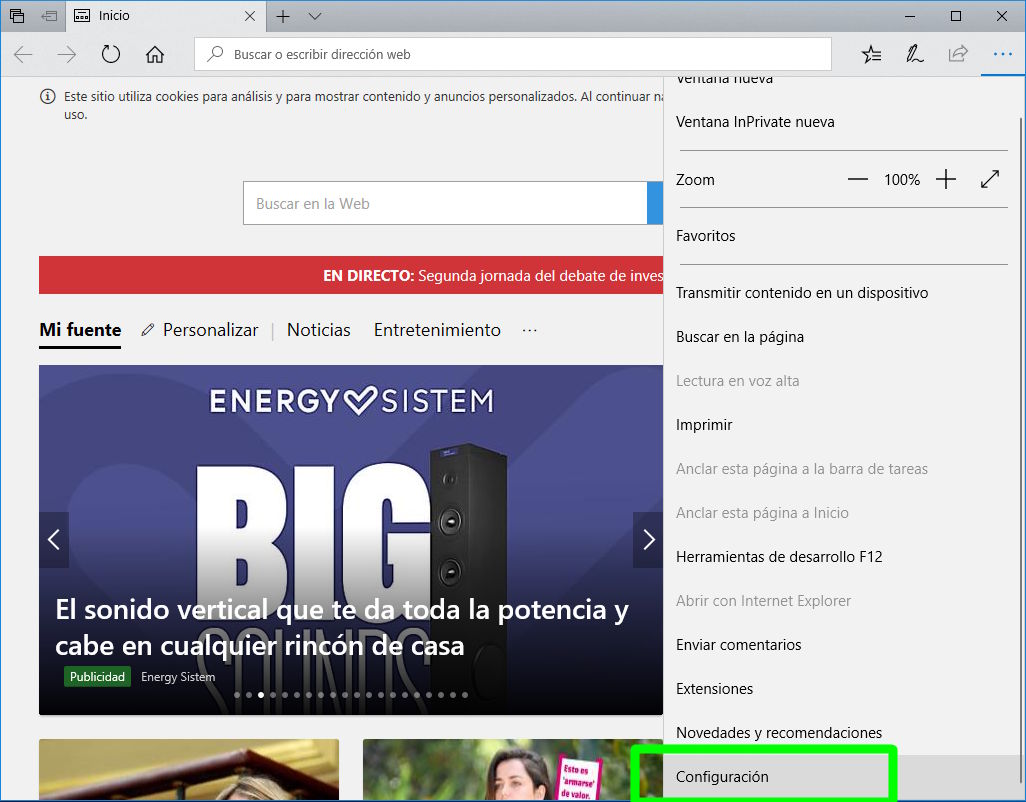This screenshot has height=802, width=1026.
Task: Open Extensiones from the menu
Action: point(714,689)
